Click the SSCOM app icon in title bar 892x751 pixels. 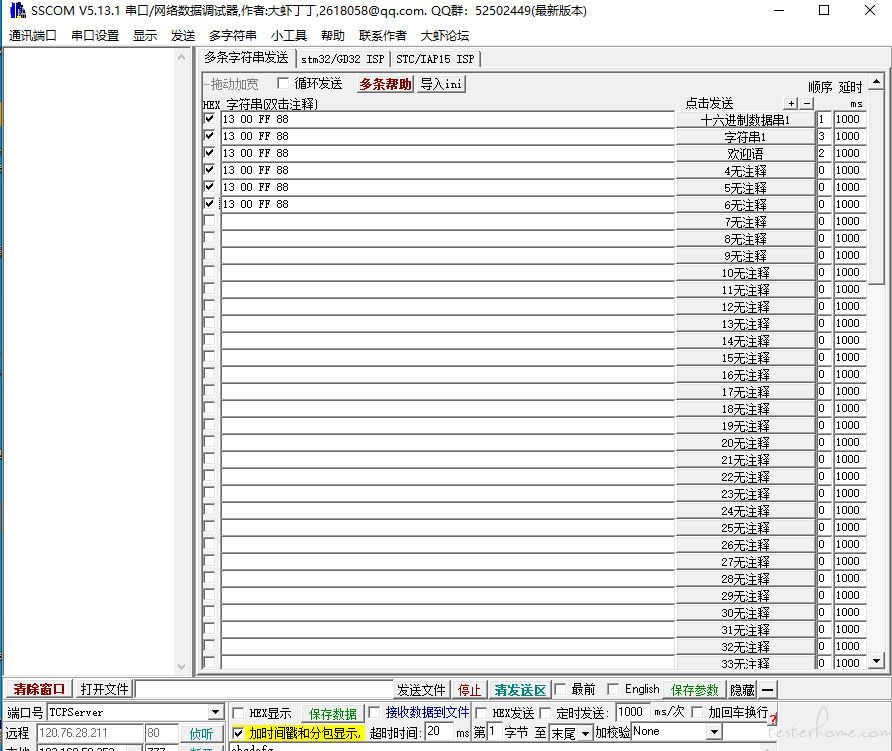tap(18, 10)
